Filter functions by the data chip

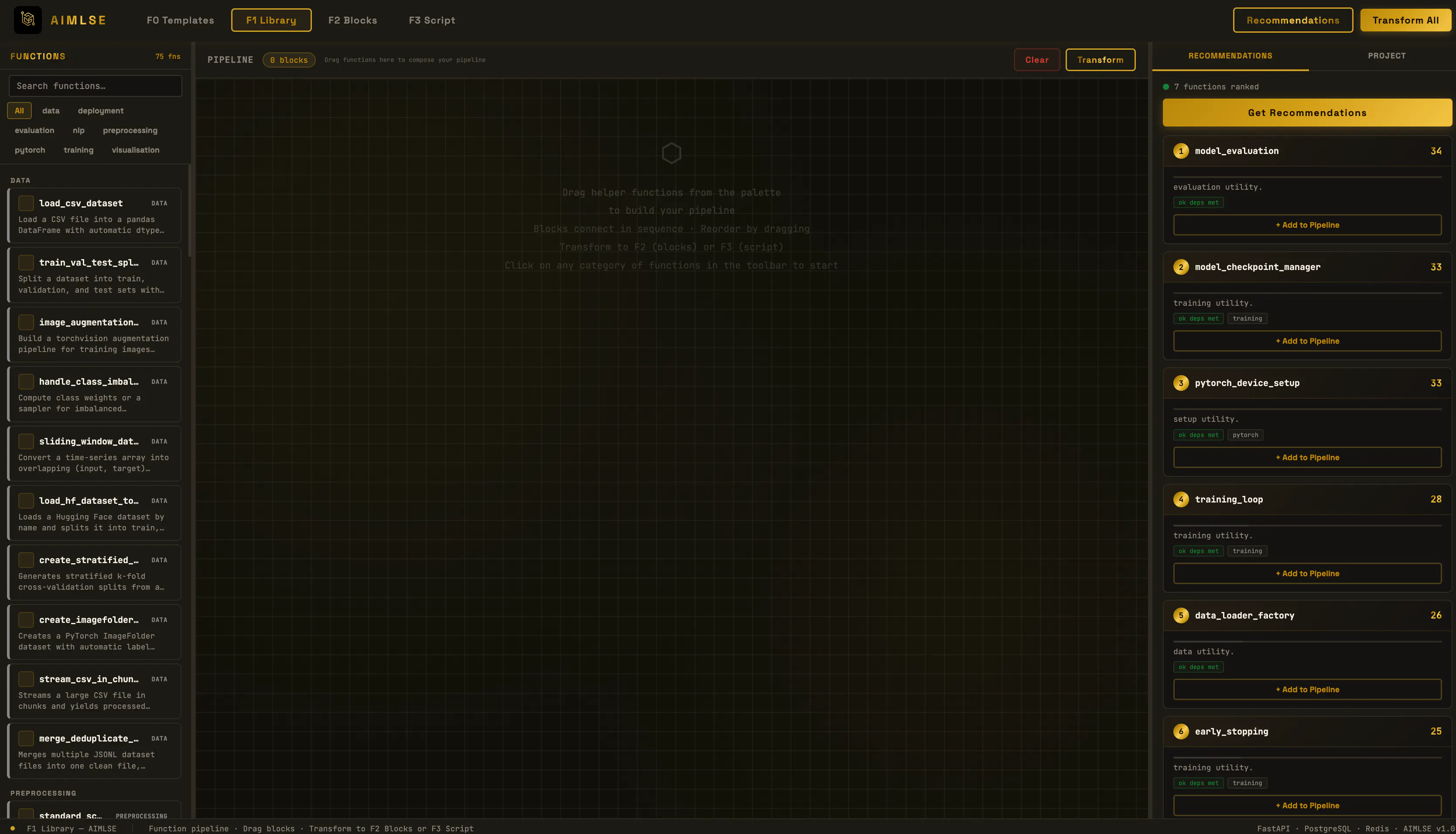[x=51, y=110]
